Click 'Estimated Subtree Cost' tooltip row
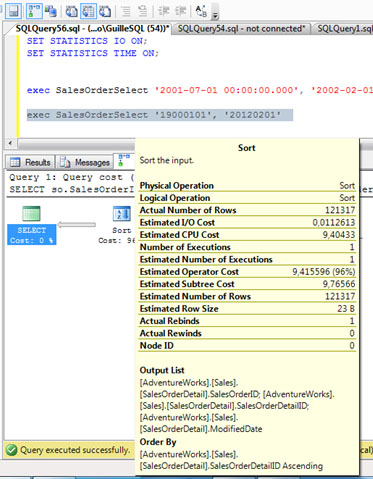The image size is (373, 479). coord(247,284)
